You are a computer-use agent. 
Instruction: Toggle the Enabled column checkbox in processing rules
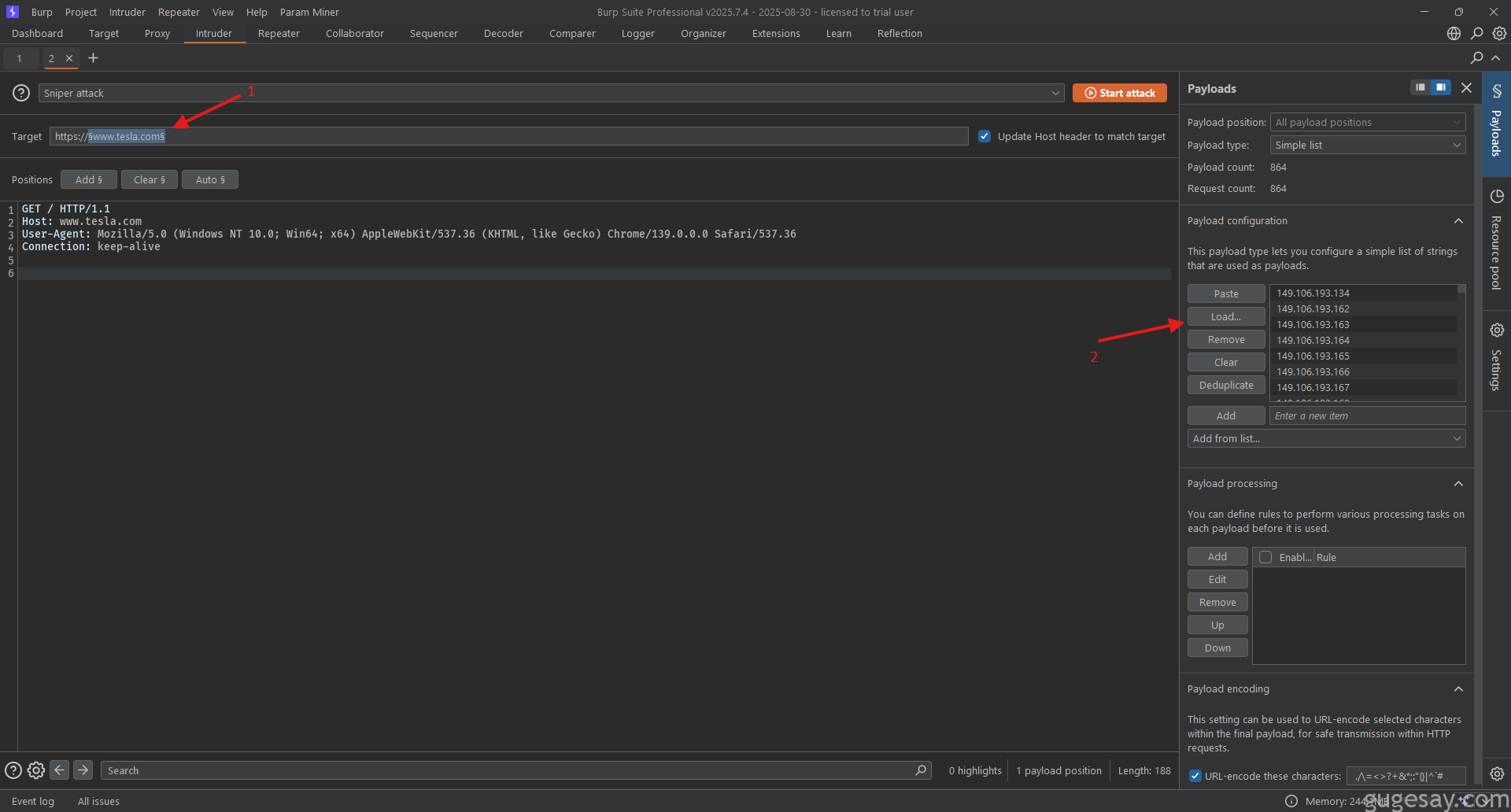point(1265,557)
